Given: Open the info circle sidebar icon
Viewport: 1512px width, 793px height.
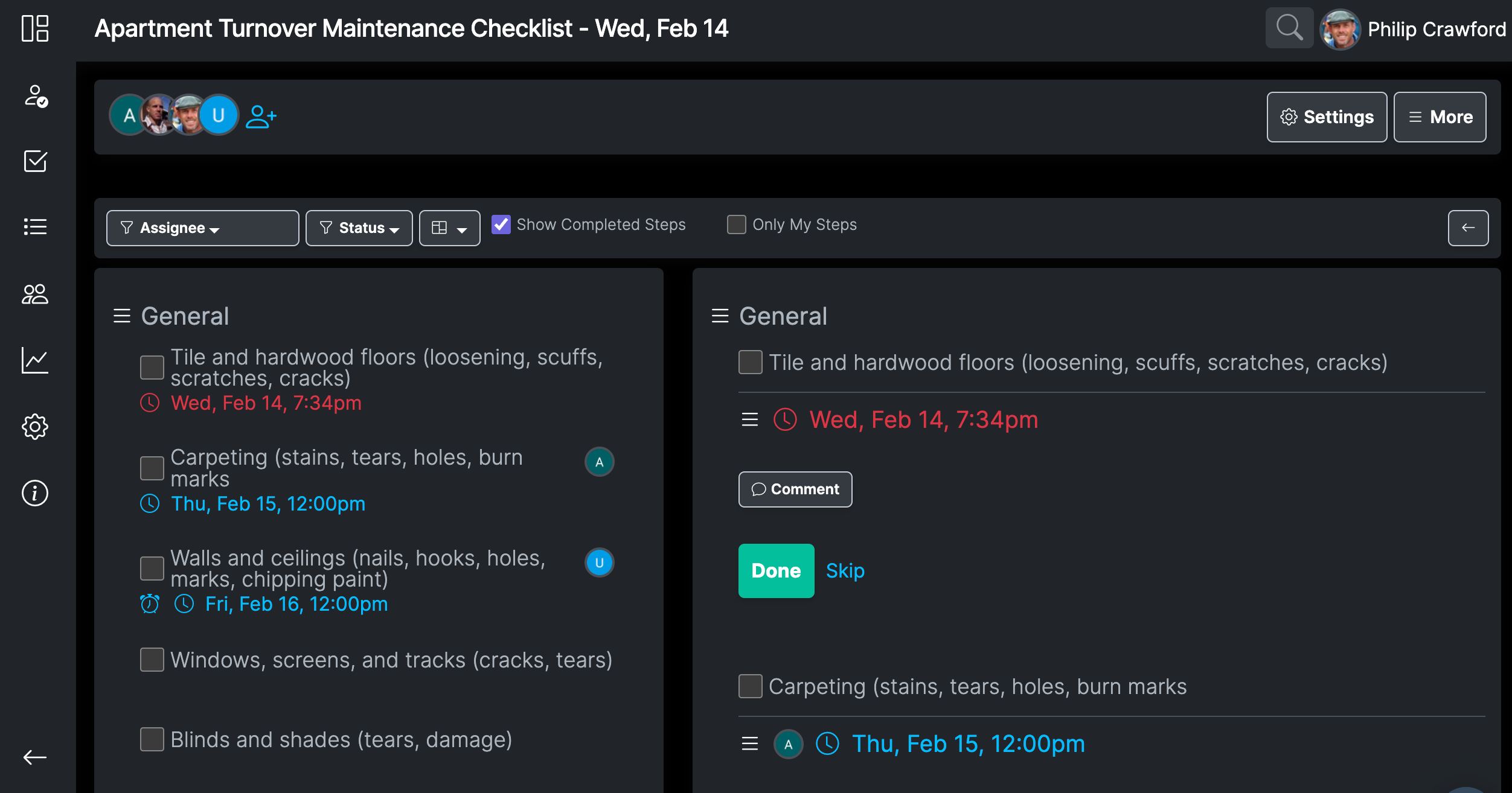Looking at the screenshot, I should coord(35,493).
